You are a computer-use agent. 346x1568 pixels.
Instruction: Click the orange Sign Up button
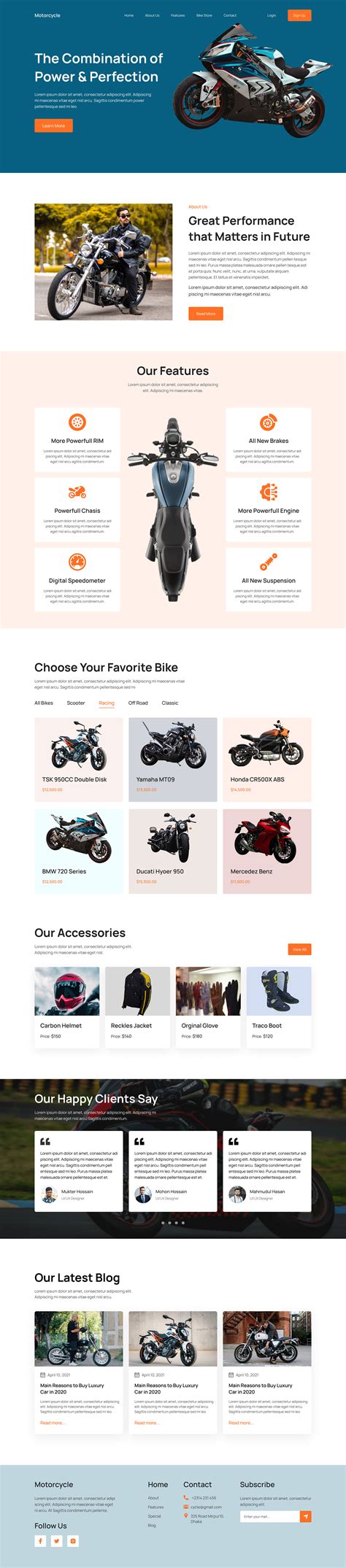[x=299, y=15]
